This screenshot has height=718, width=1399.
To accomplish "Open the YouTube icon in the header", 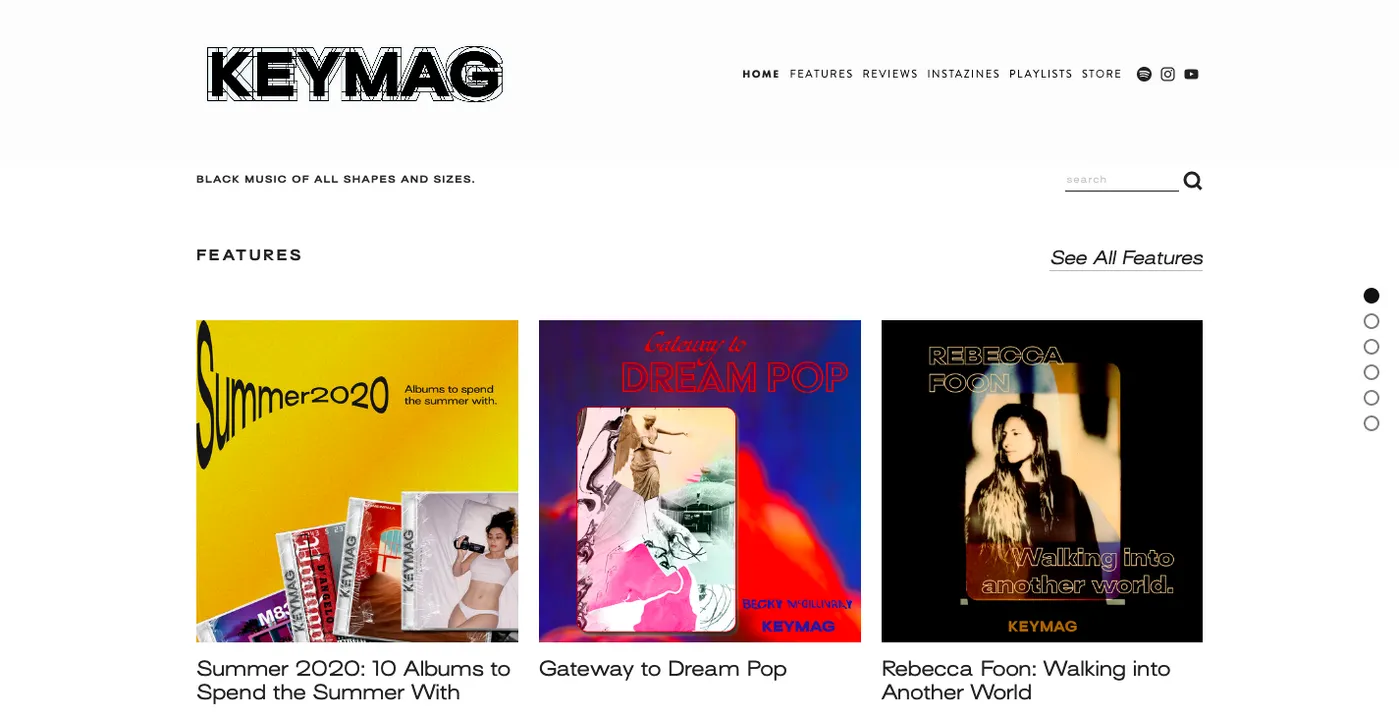I will point(1191,73).
